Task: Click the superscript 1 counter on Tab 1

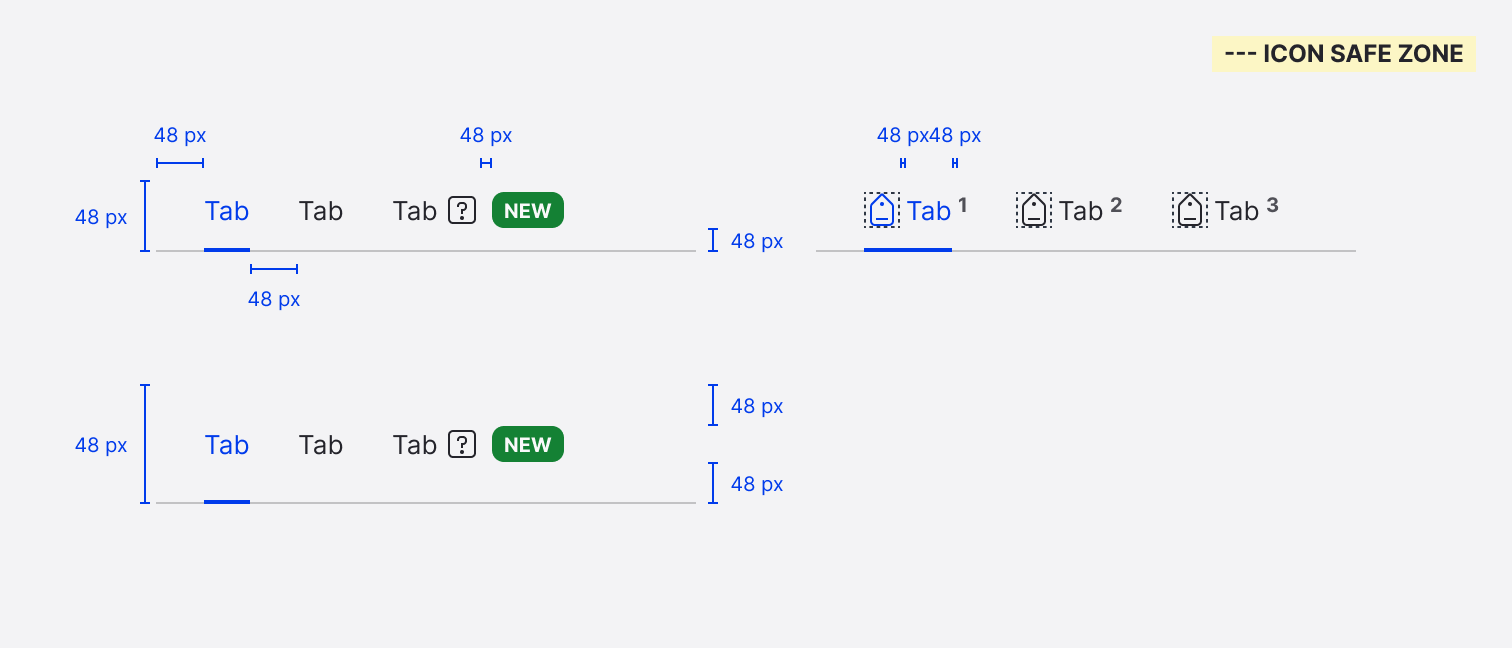Action: [962, 205]
